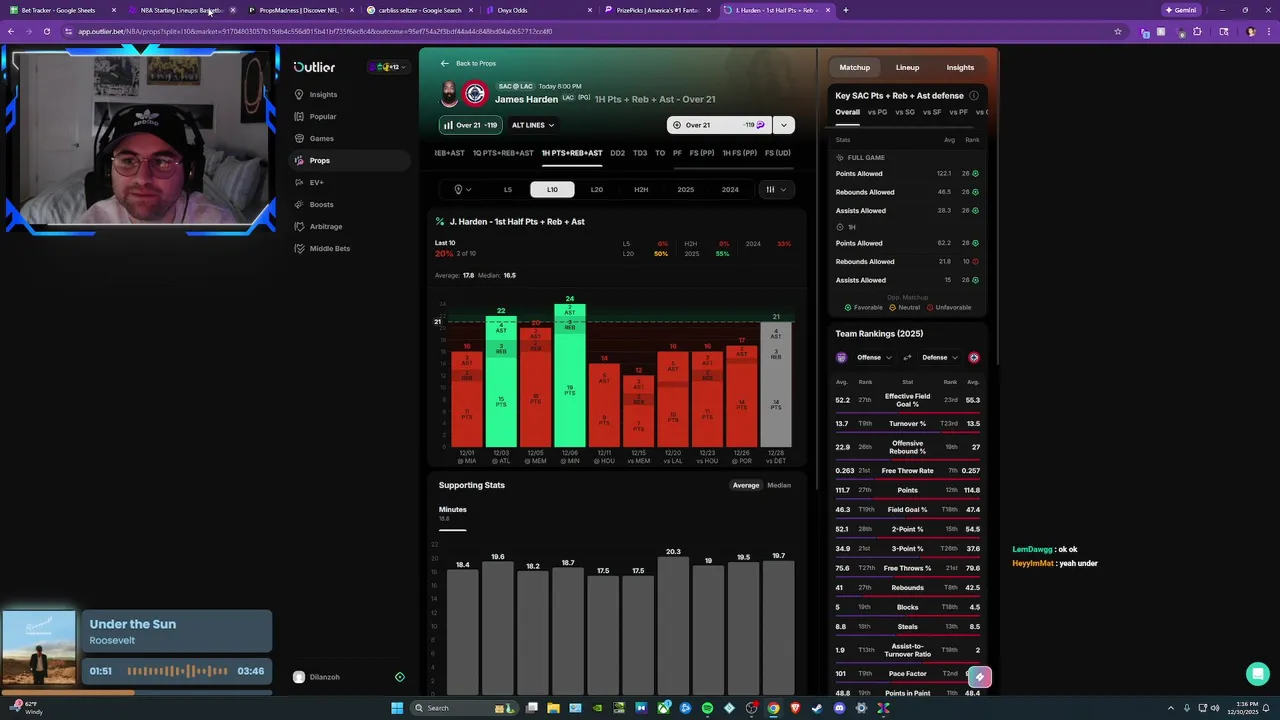Select the TD3 market tab
The height and width of the screenshot is (720, 1280).
pyautogui.click(x=640, y=153)
